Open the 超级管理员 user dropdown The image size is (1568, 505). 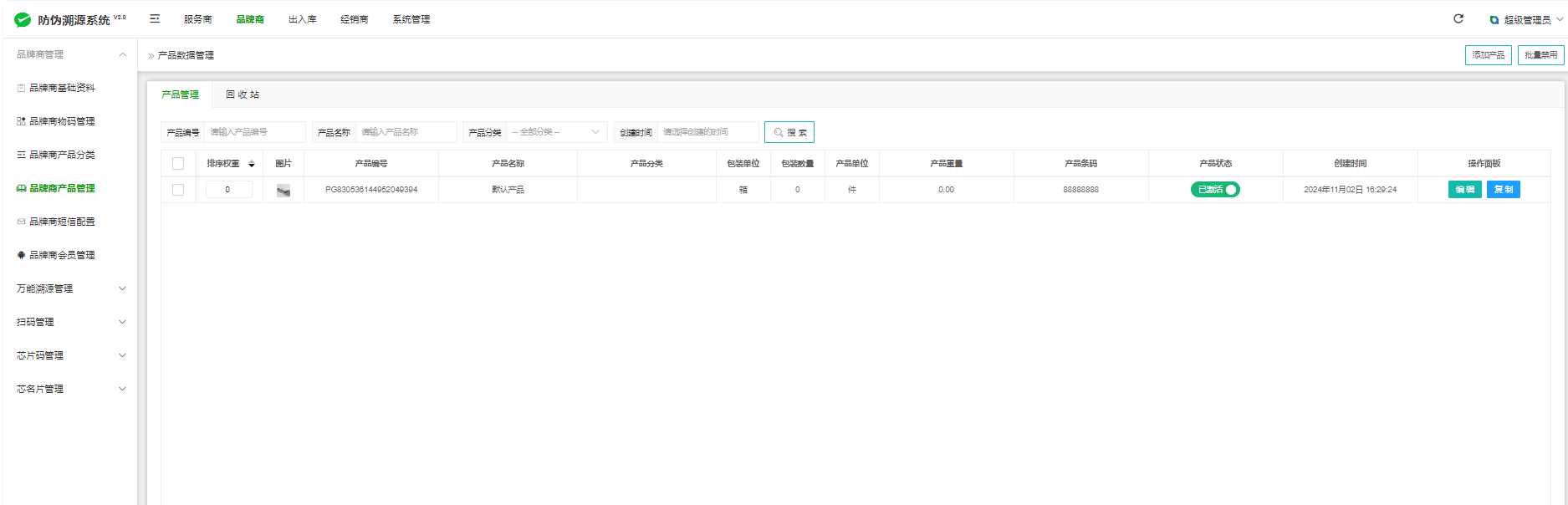1526,19
